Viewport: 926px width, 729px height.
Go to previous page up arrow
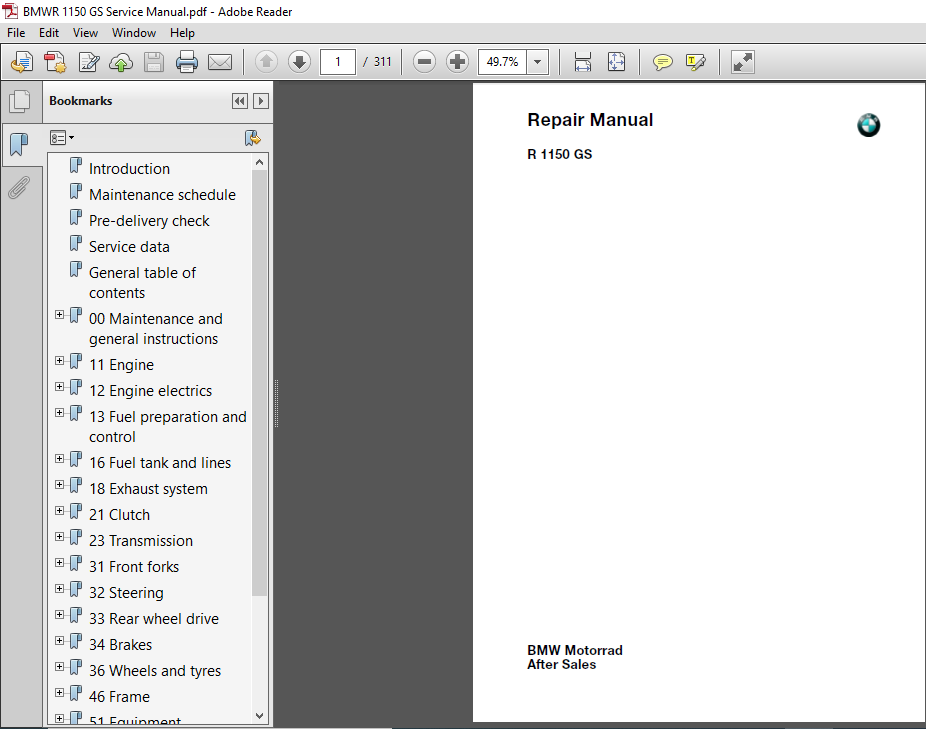click(266, 61)
